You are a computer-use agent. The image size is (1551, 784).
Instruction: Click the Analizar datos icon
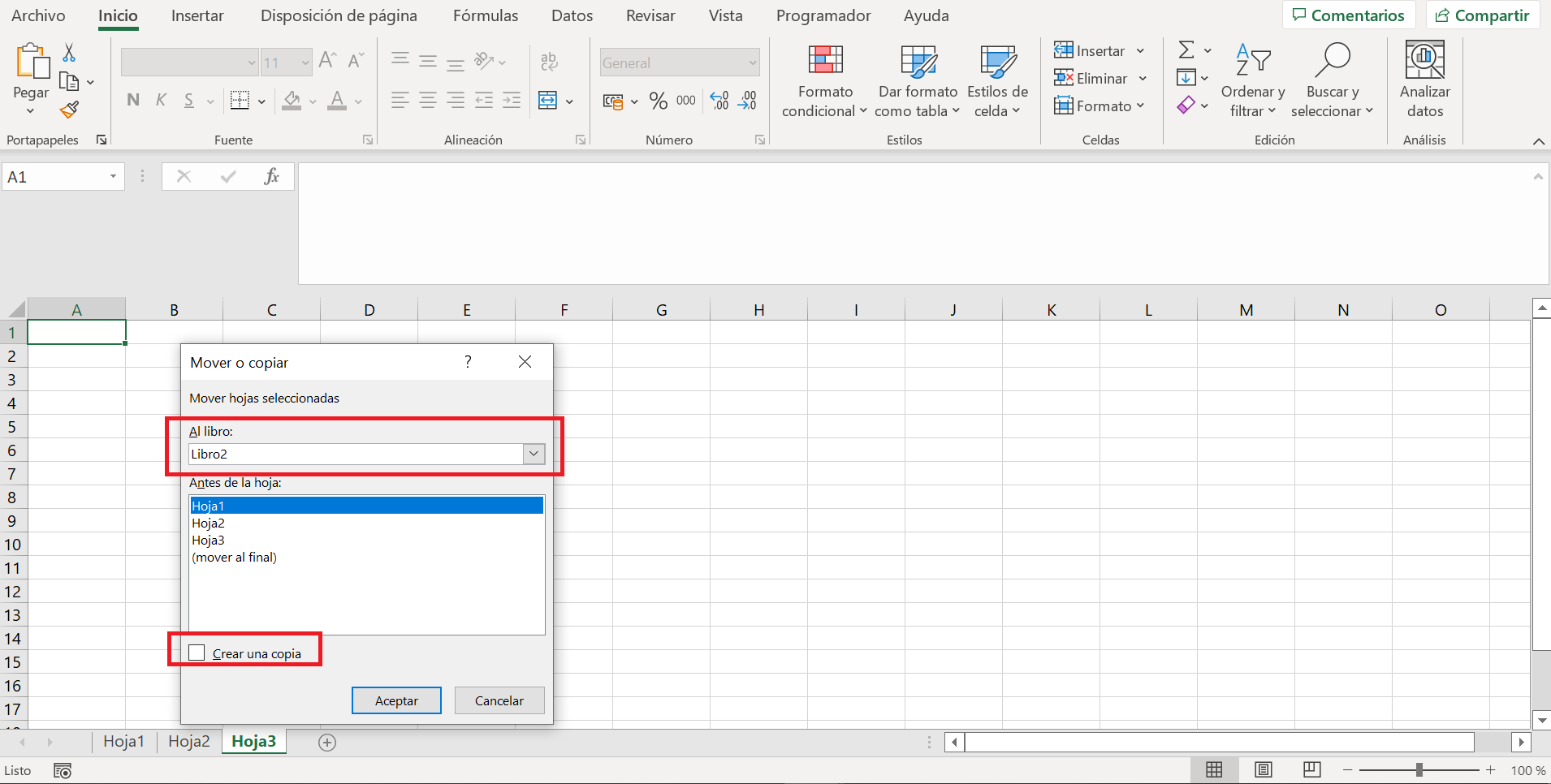click(1424, 60)
